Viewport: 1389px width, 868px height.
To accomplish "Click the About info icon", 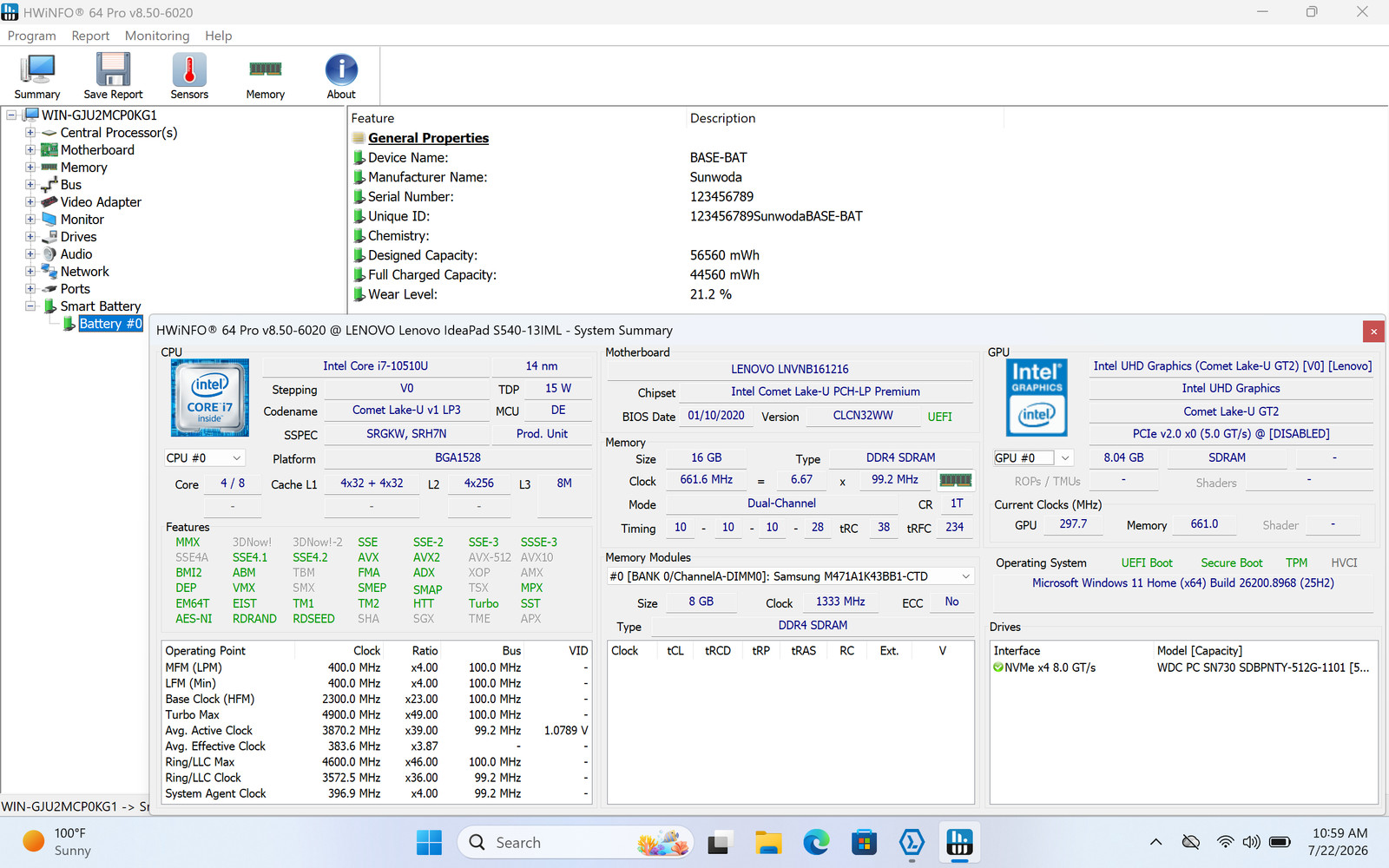I will [x=341, y=69].
